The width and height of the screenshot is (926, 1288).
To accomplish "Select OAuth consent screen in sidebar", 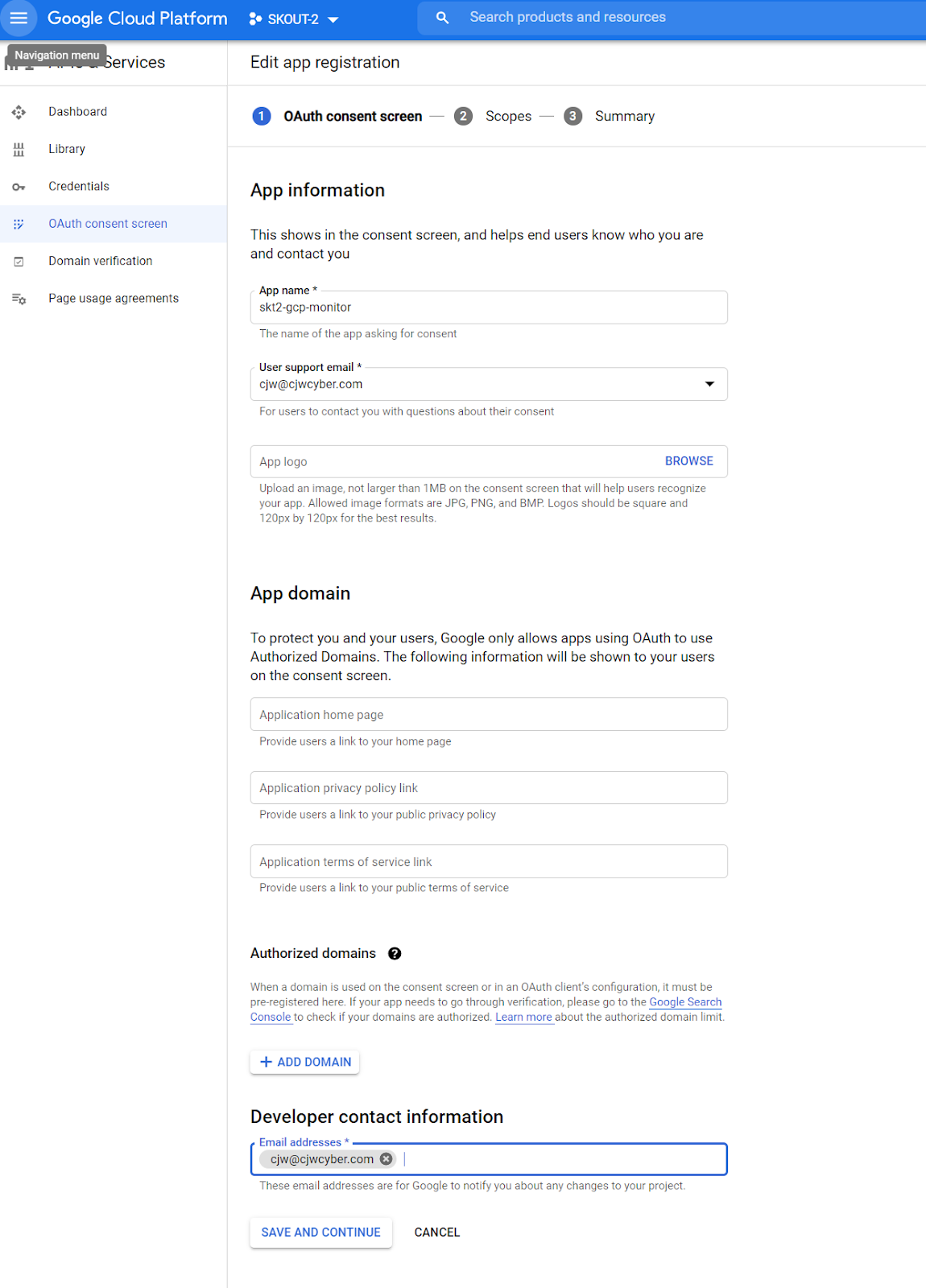I will [x=108, y=224].
